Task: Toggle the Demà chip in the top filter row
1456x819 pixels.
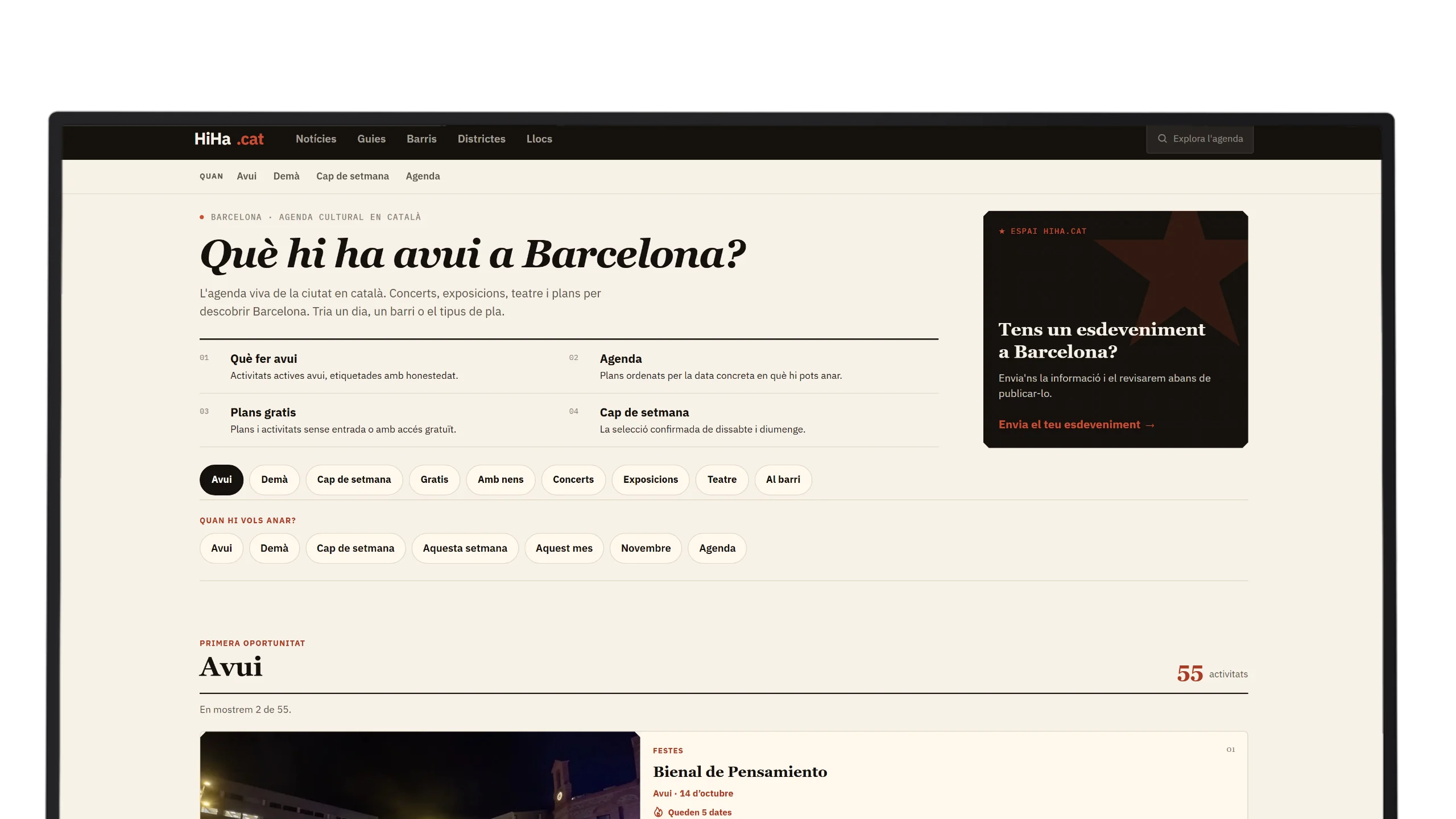Action: (274, 479)
